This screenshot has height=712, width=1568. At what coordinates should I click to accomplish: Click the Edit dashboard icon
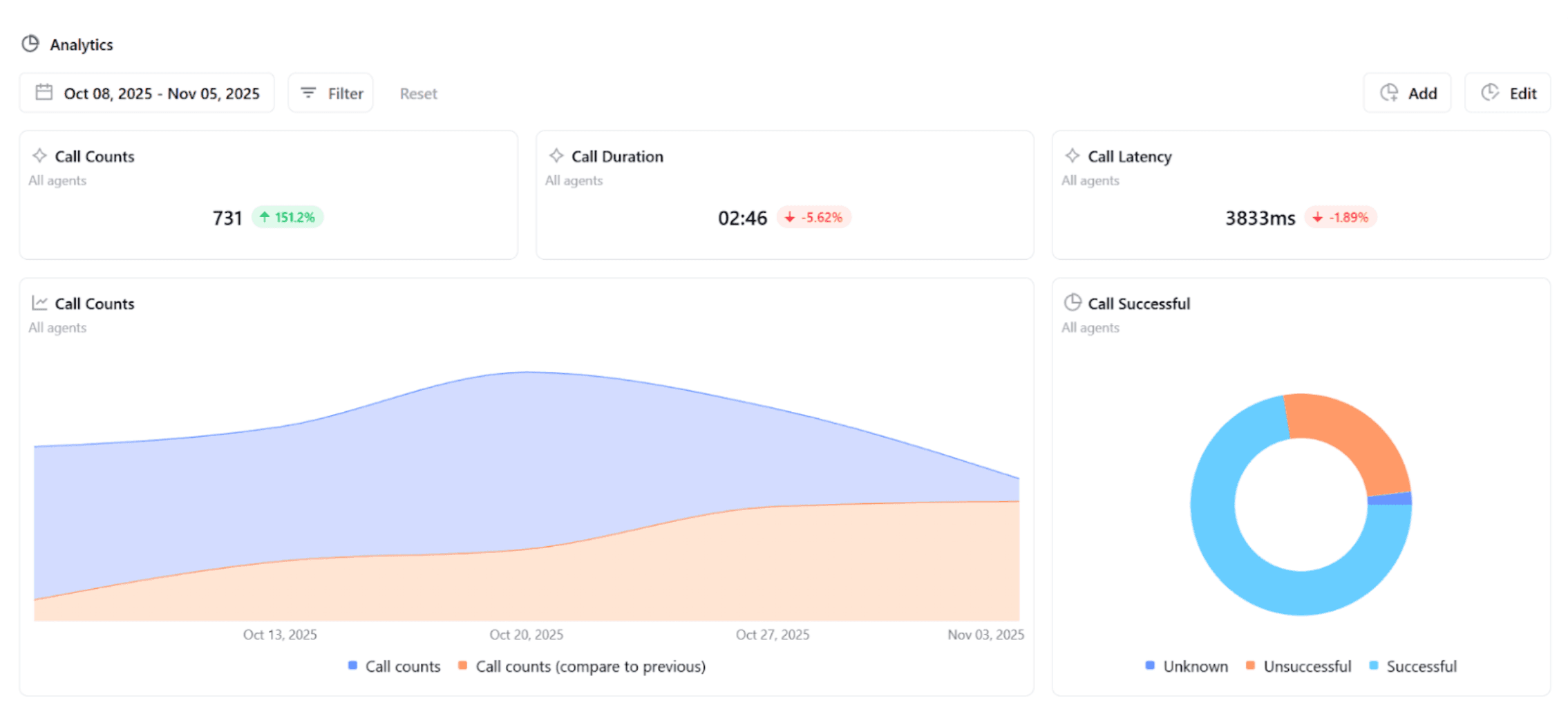[x=1489, y=92]
